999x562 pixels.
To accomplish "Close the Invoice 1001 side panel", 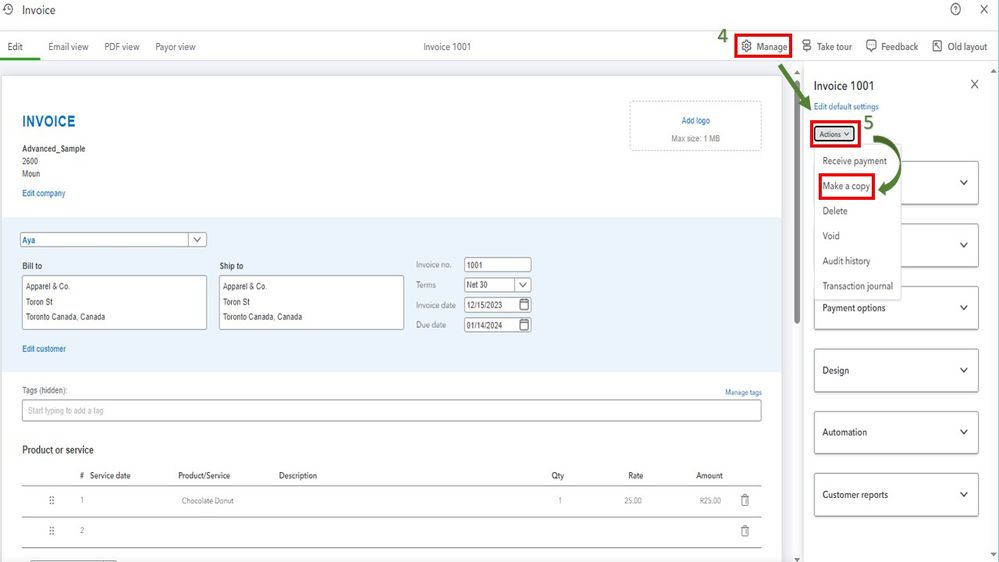I will tap(975, 85).
